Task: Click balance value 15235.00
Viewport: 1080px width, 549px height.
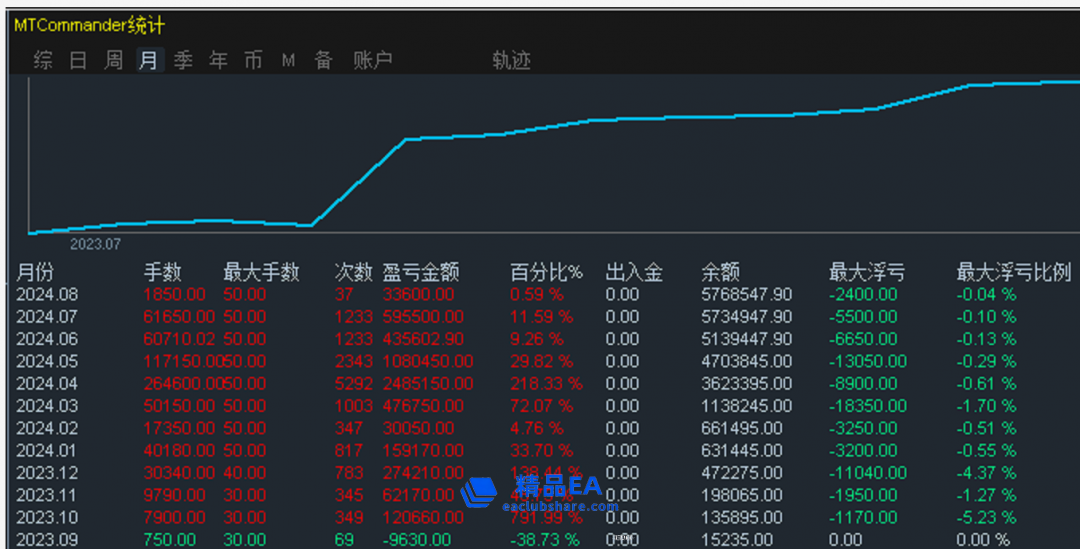Action: click(737, 539)
